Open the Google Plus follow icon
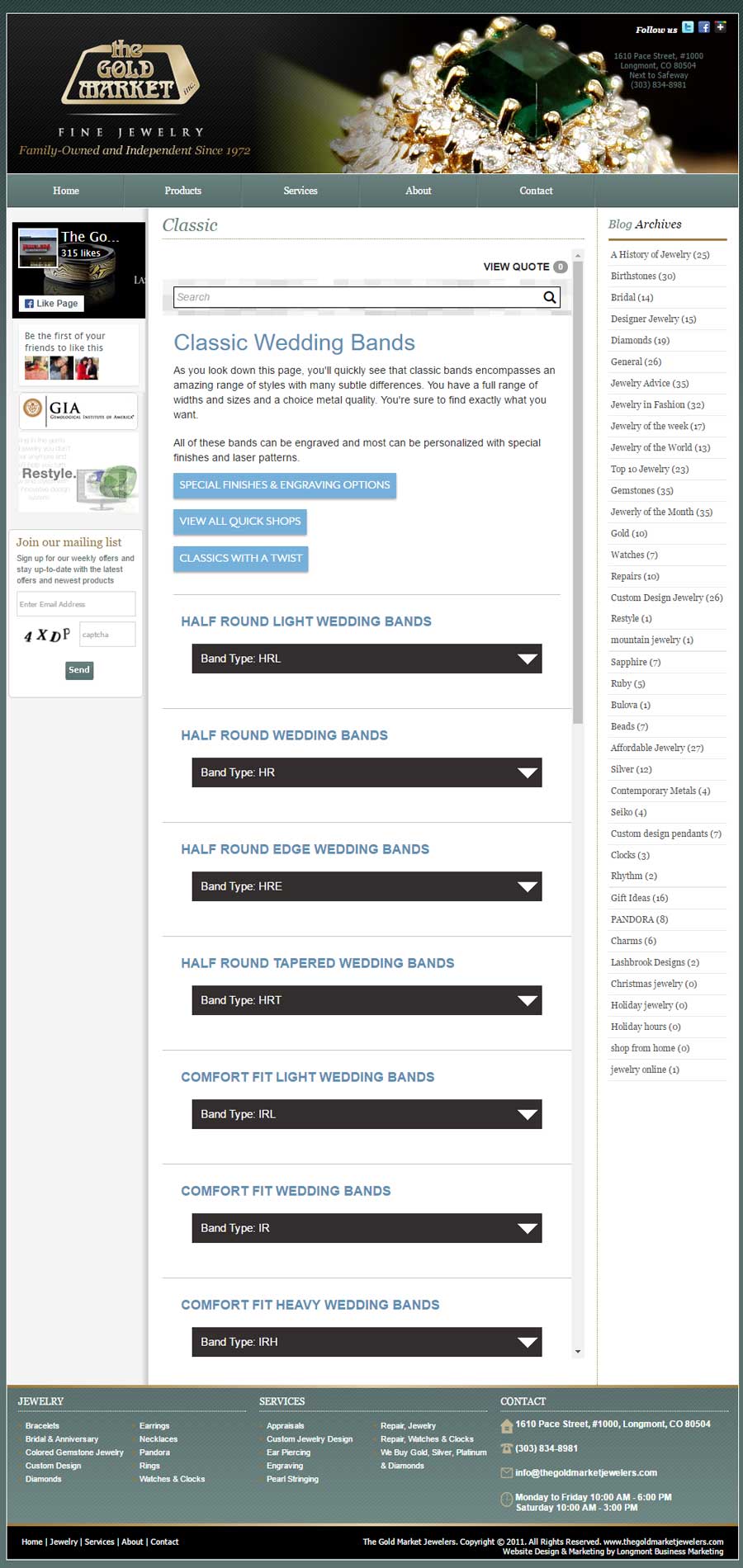The width and height of the screenshot is (743, 1568). tap(721, 27)
